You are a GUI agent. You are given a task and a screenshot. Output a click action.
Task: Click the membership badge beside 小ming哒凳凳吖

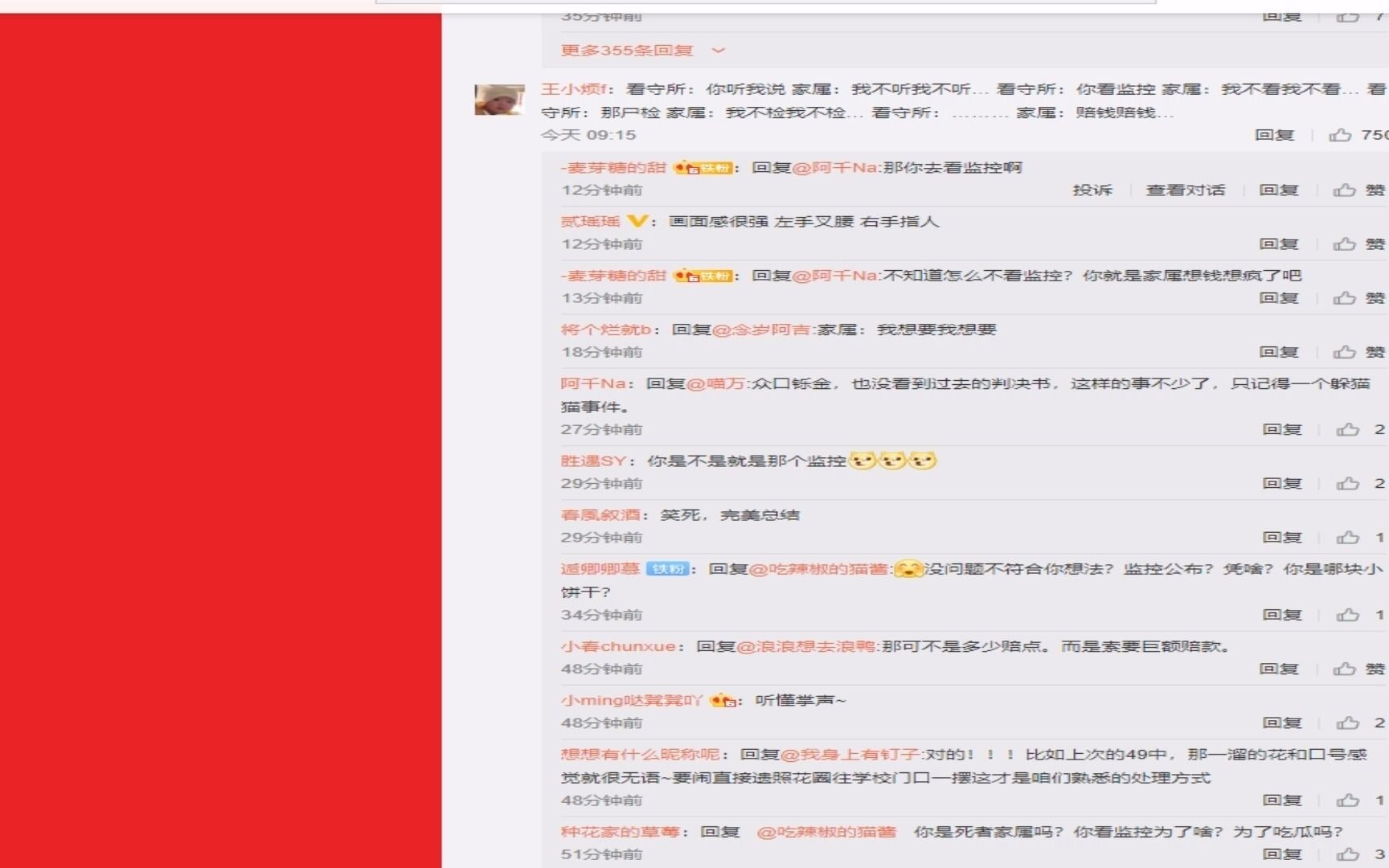[720, 700]
